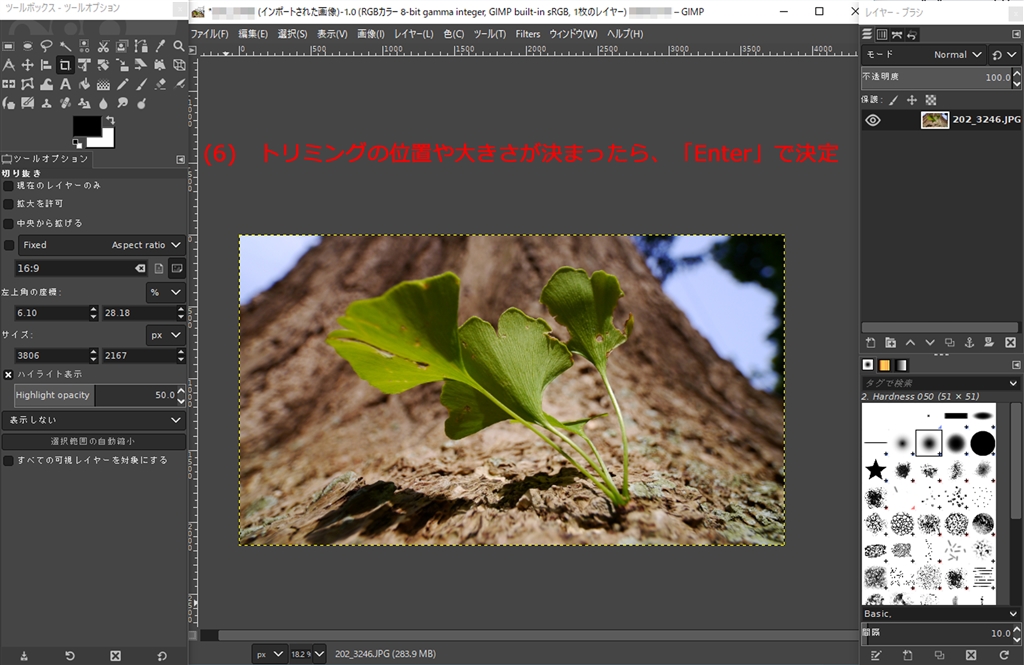Screen dimensions: 1024x665
Task: Hide the 202_3246.JPG layer with eye icon
Action: [873, 120]
